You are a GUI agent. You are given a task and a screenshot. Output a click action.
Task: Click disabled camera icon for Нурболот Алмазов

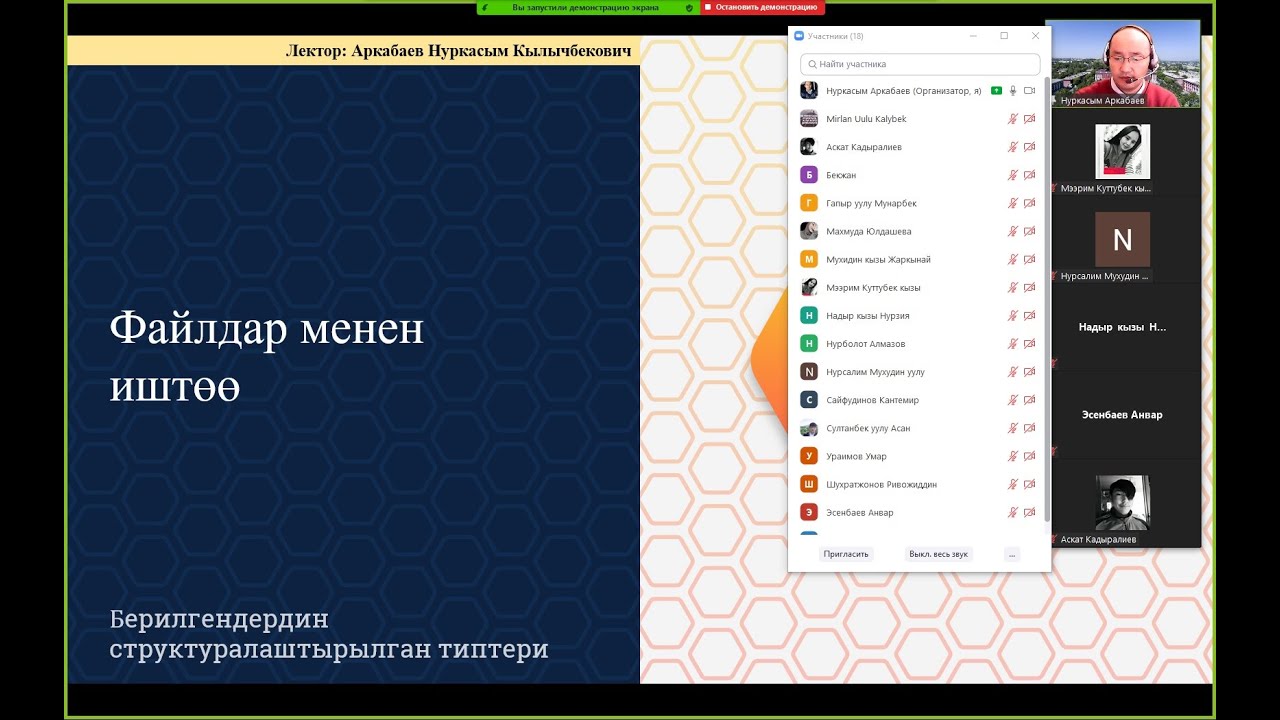[1029, 343]
